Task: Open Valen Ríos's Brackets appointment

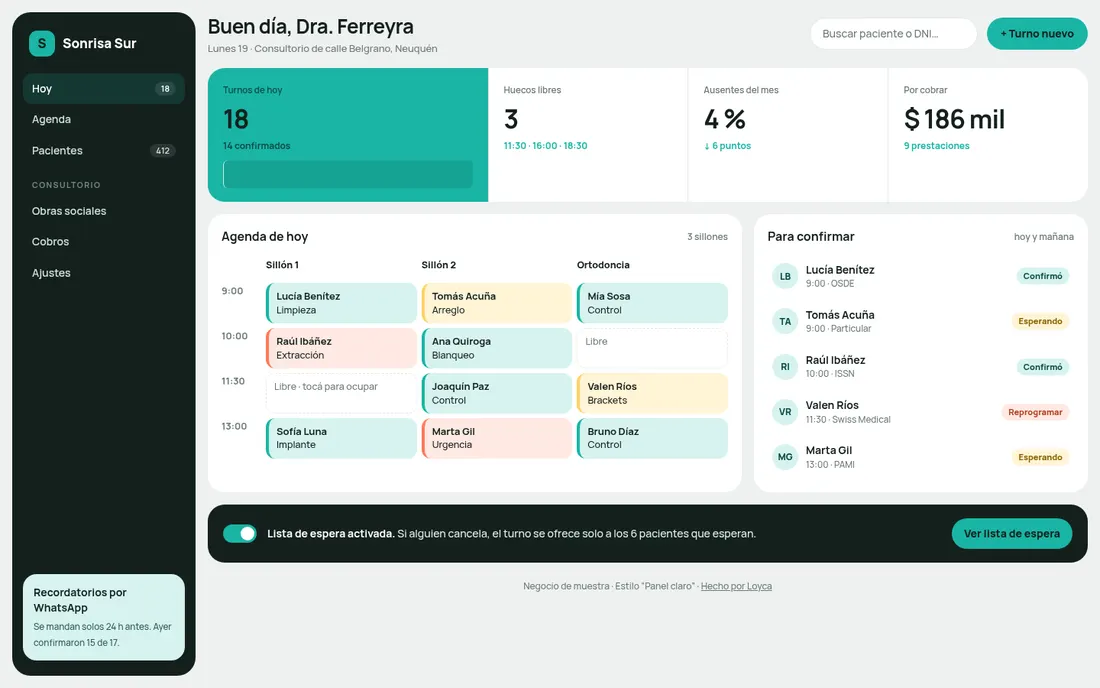Action: (652, 393)
